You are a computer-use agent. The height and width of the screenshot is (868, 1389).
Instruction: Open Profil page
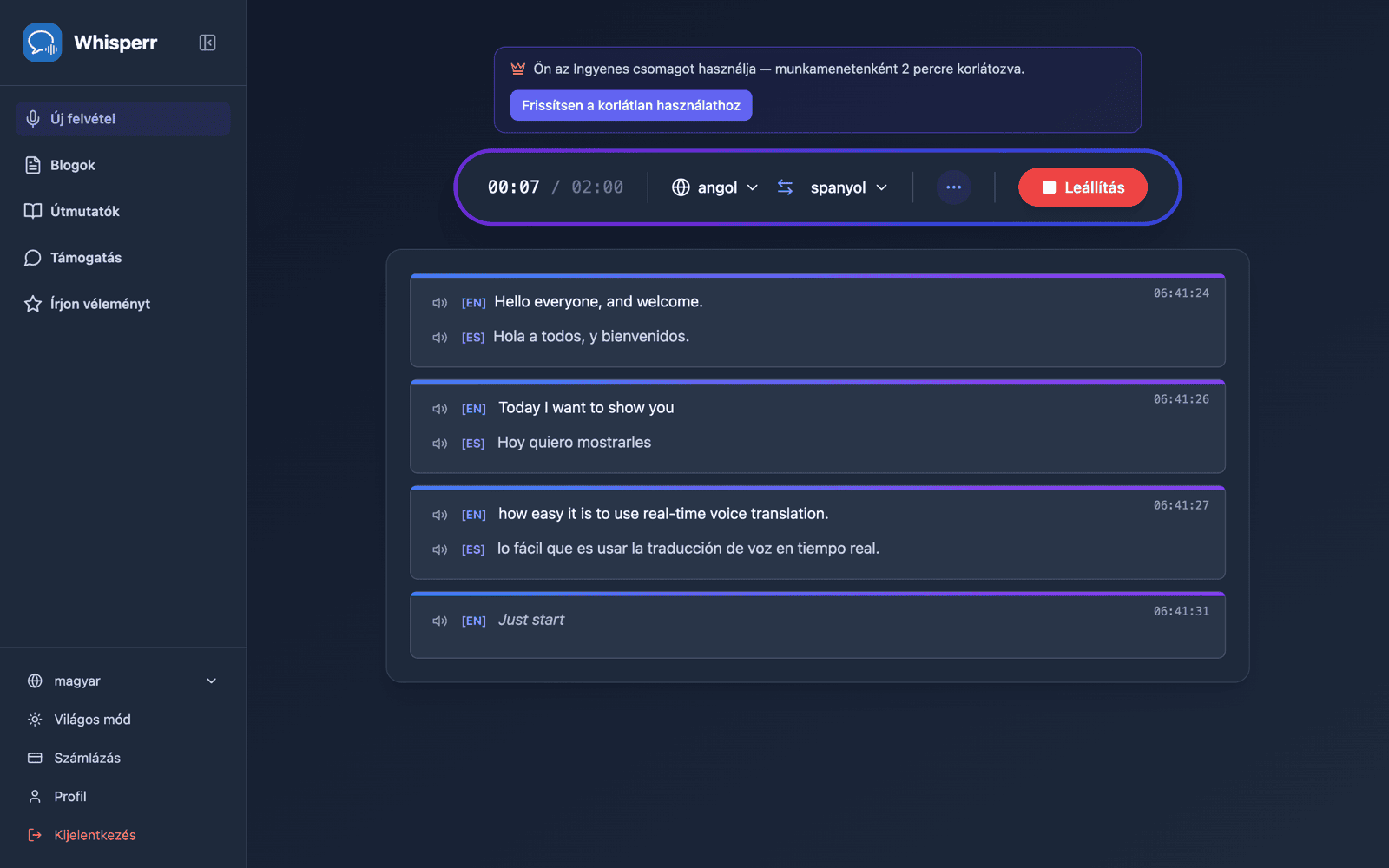click(x=122, y=797)
